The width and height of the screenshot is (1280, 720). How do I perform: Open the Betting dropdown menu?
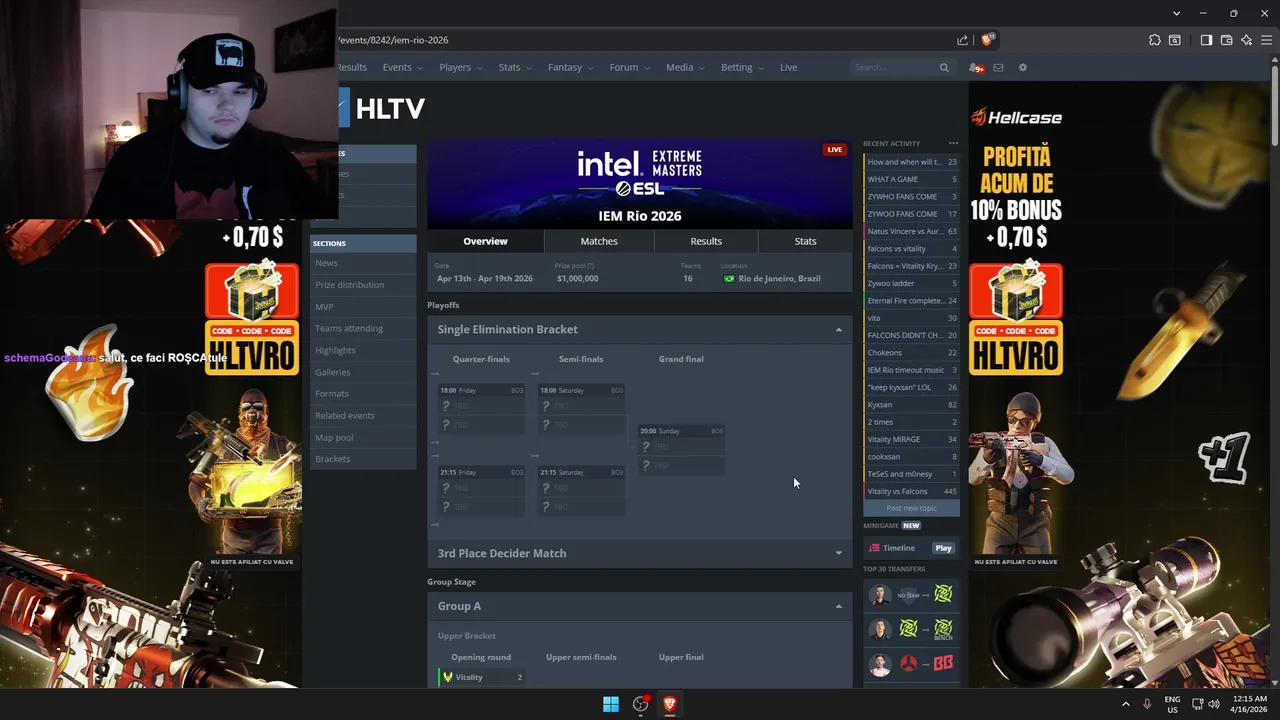coord(742,67)
